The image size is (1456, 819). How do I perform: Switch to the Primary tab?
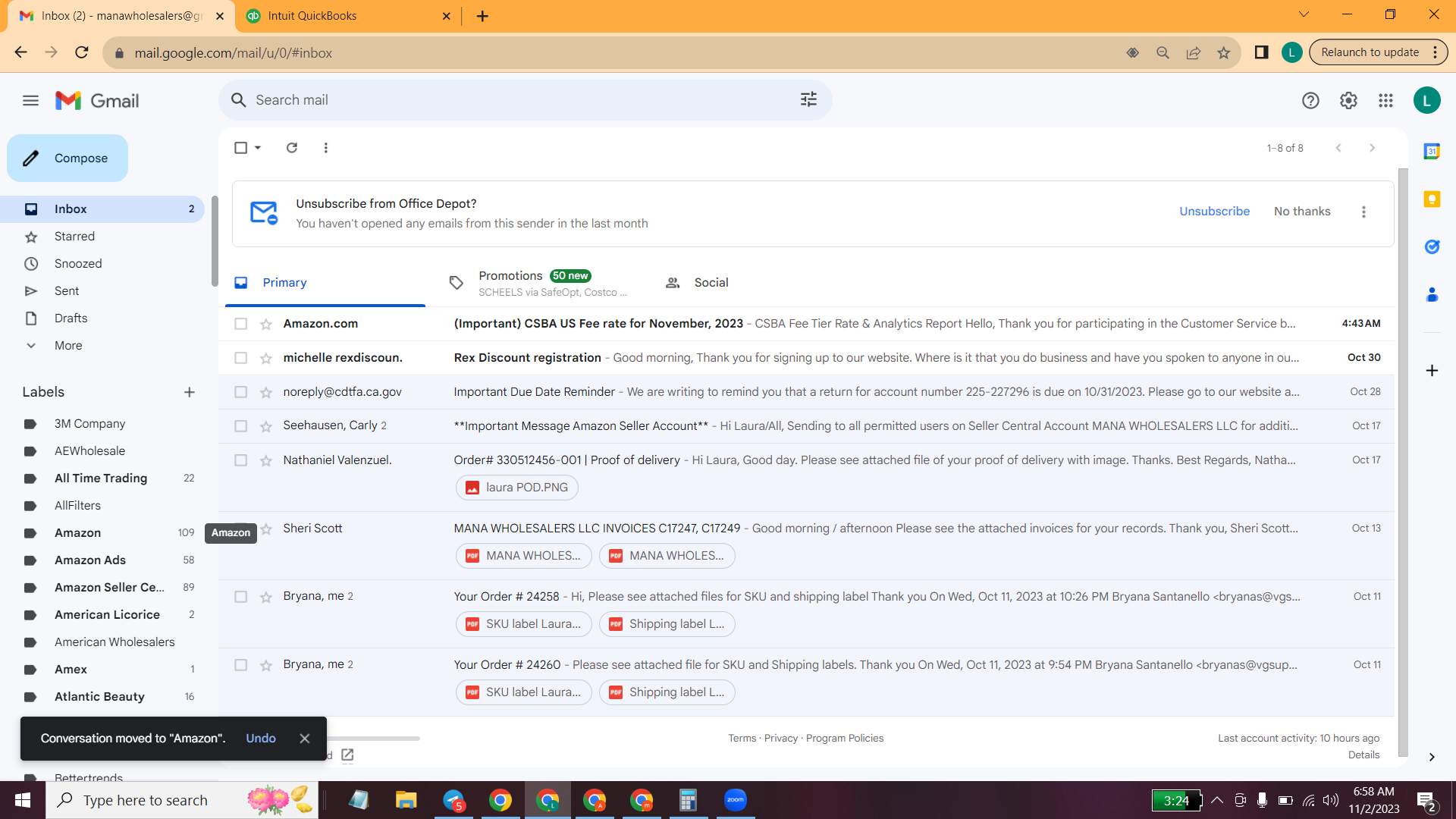pyautogui.click(x=325, y=283)
